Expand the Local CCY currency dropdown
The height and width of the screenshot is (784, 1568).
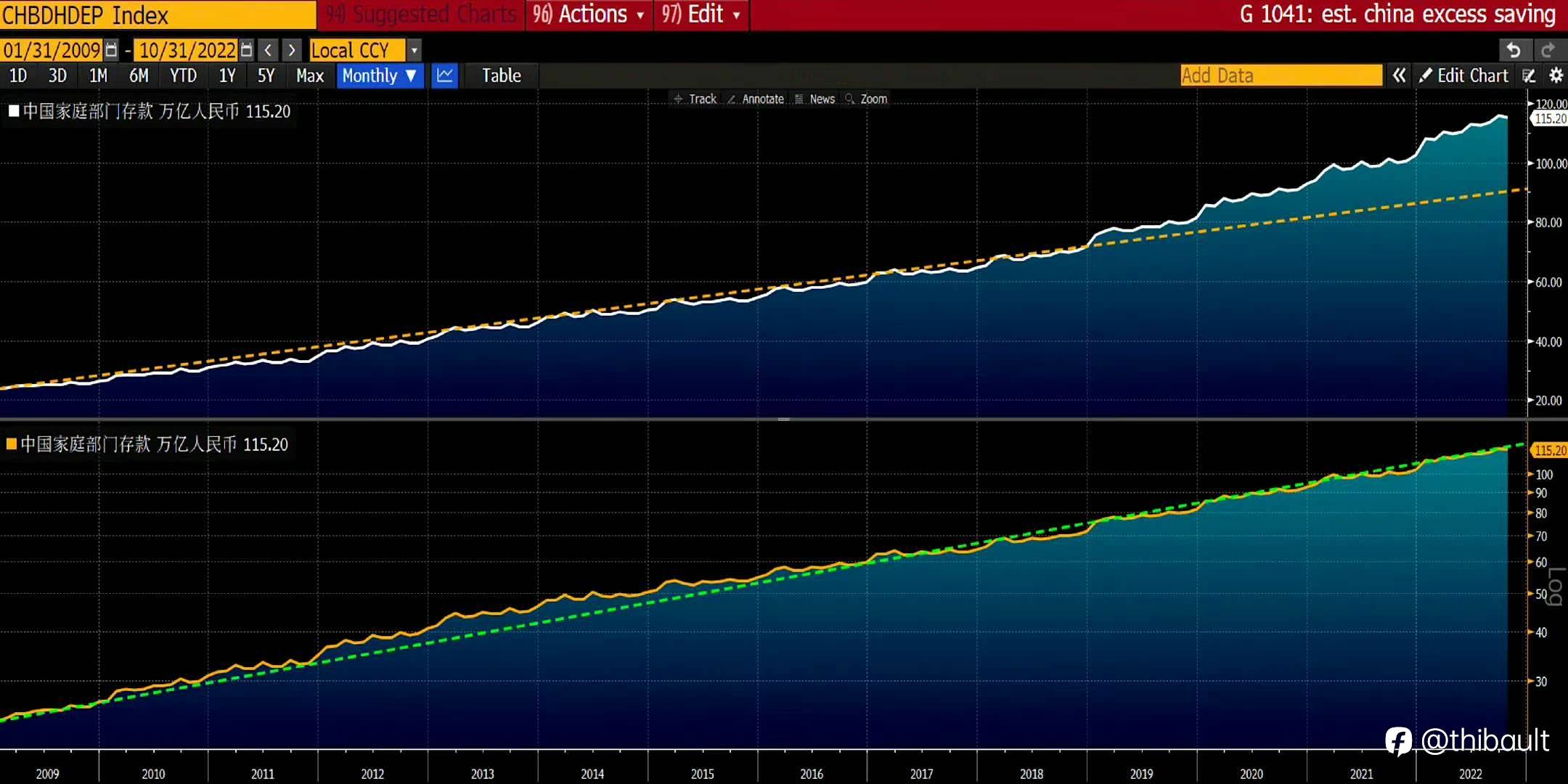415,50
